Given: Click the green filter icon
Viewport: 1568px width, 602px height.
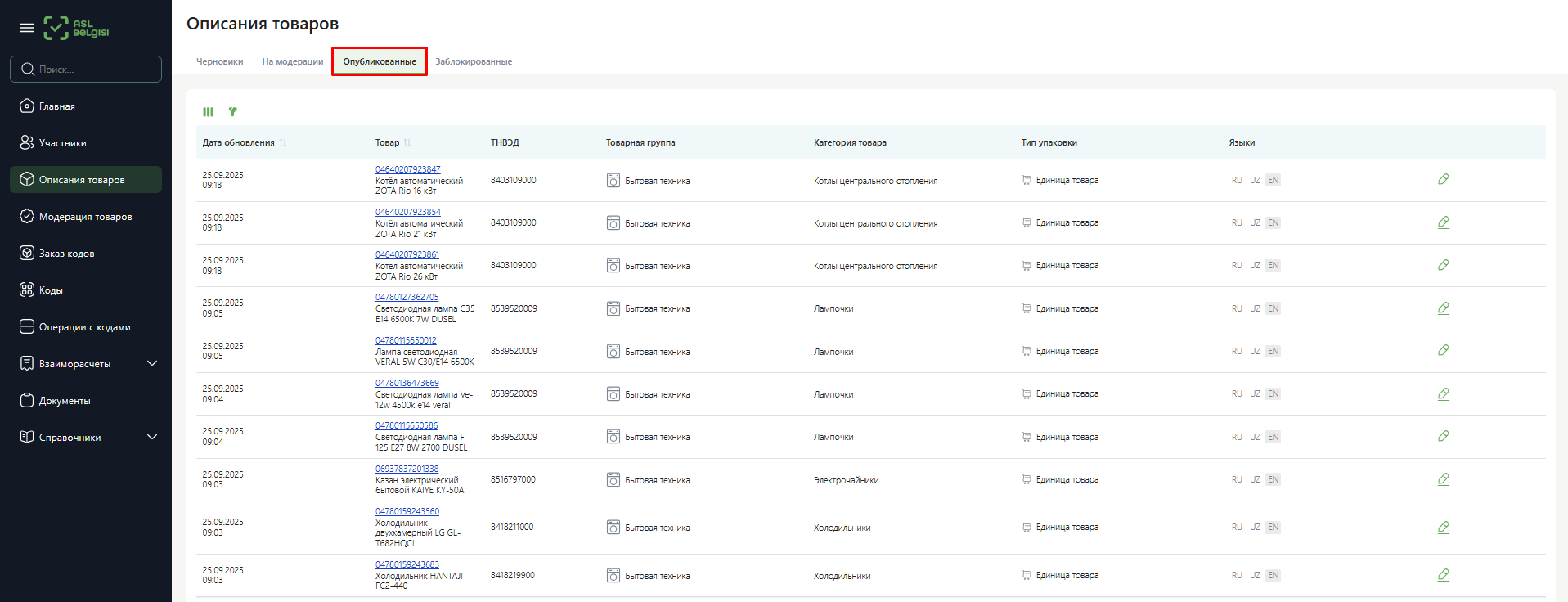Looking at the screenshot, I should pyautogui.click(x=233, y=112).
